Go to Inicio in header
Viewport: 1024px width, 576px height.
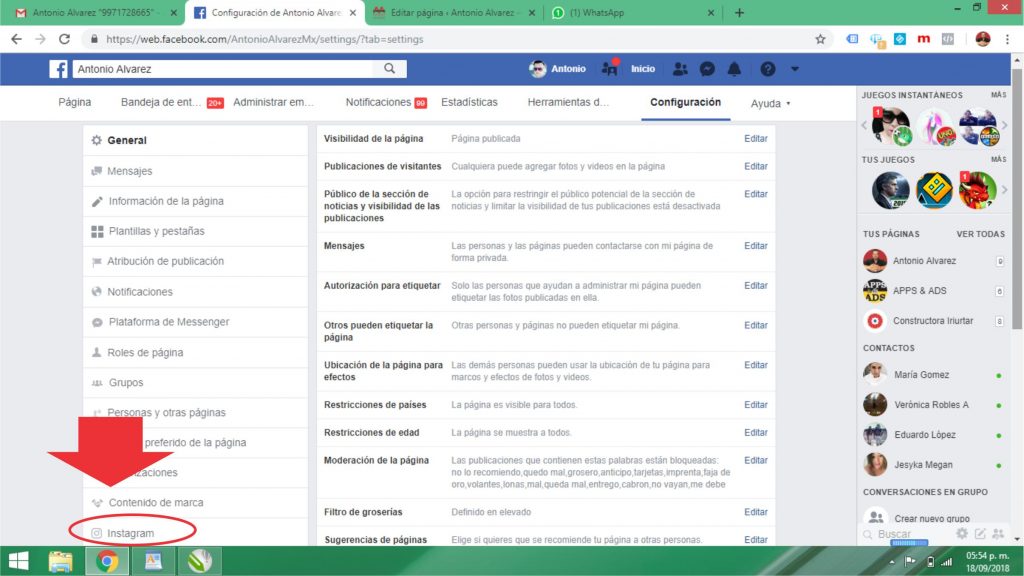tap(643, 69)
